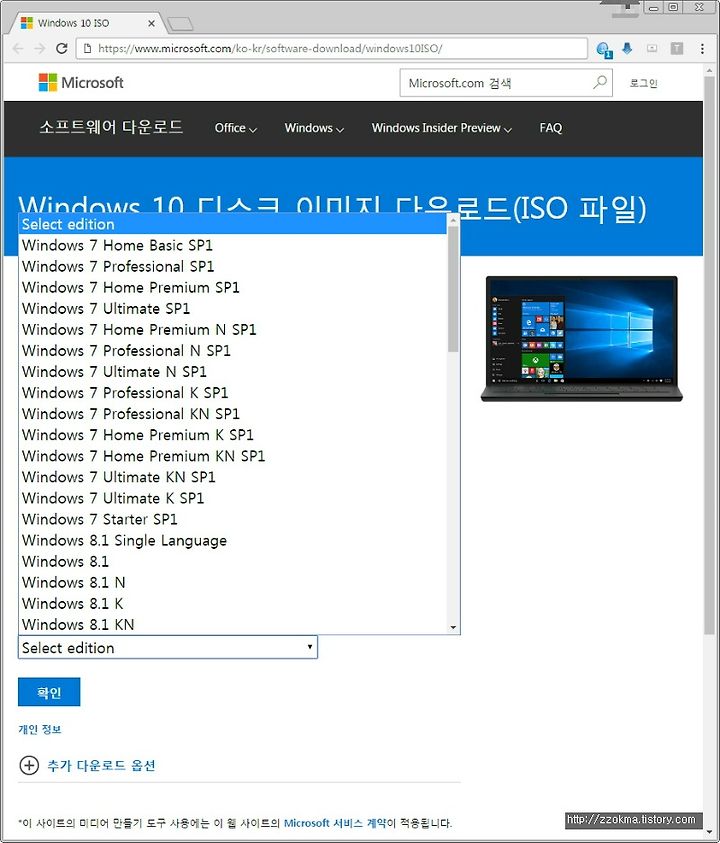Click the globe extension icon with badge
This screenshot has width=720, height=843.
click(x=604, y=49)
